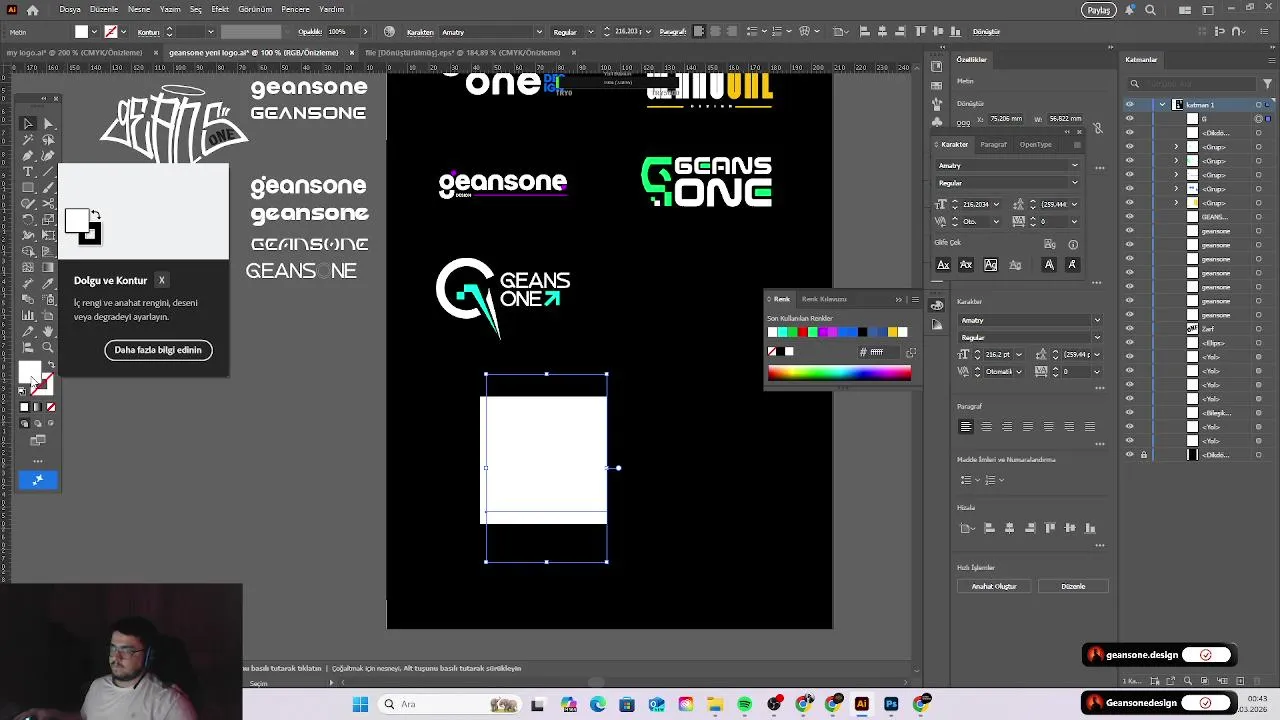This screenshot has width=1280, height=720.
Task: Click the Paylaş button
Action: click(1099, 10)
